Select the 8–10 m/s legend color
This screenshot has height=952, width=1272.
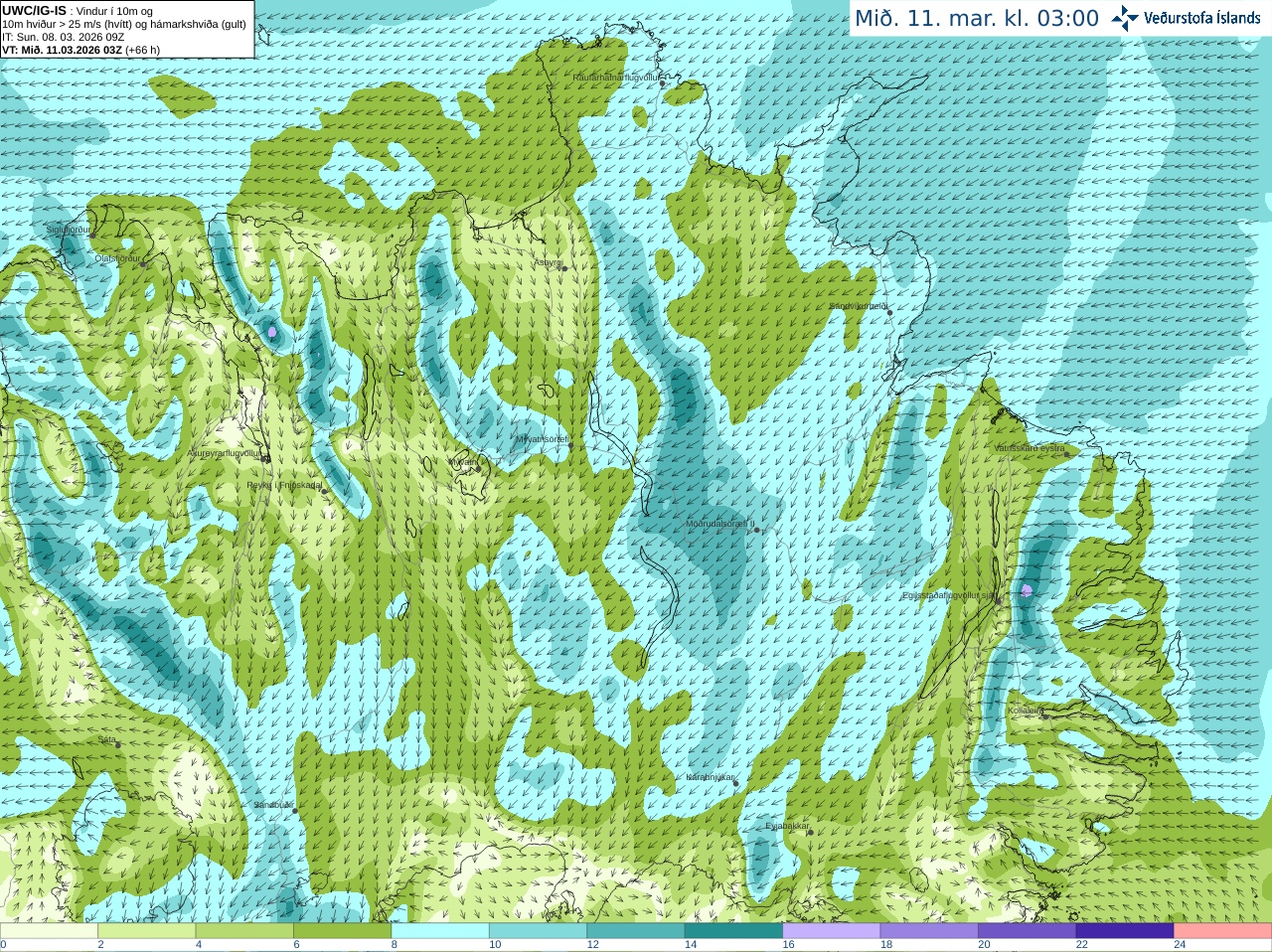(440, 931)
